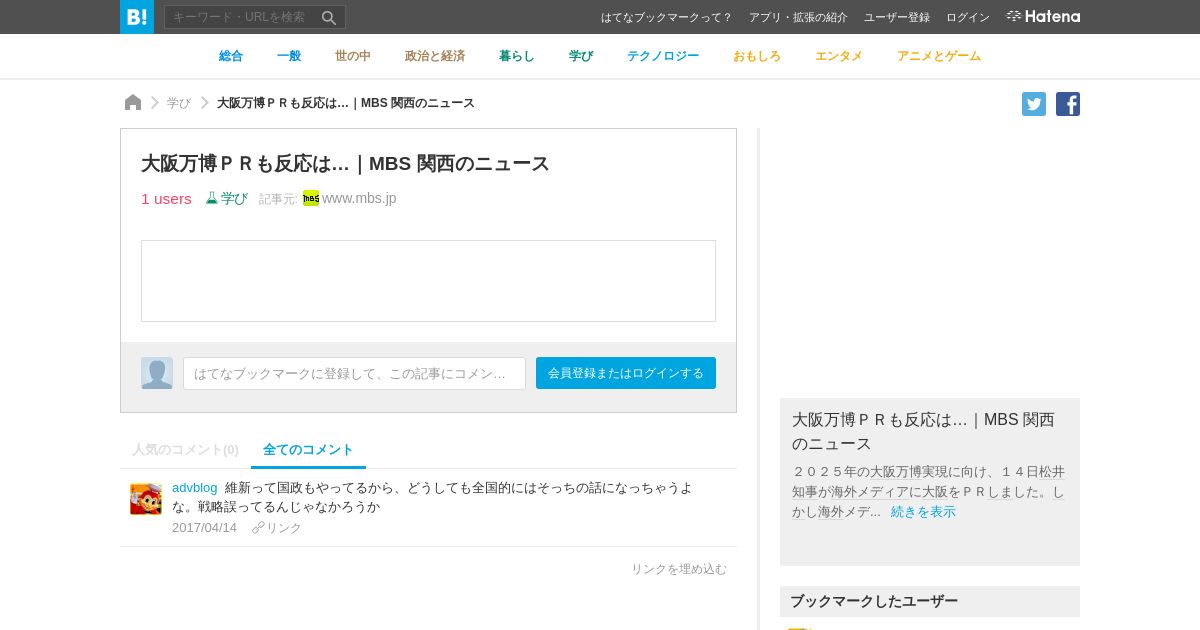Select the エンタメ category tab
This screenshot has height=630, width=1200.
[839, 56]
